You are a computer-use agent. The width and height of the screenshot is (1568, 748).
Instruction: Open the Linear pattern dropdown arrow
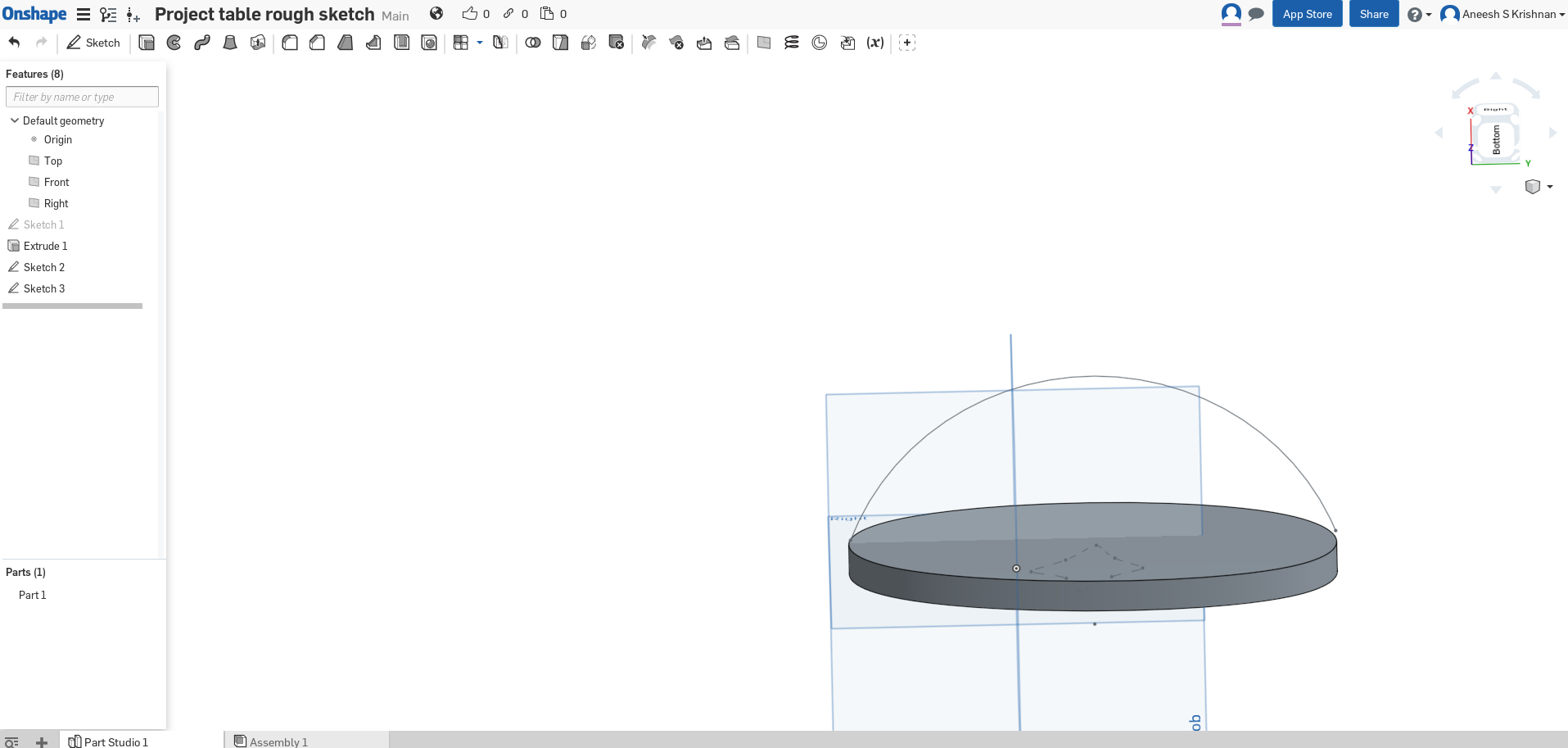tap(479, 43)
